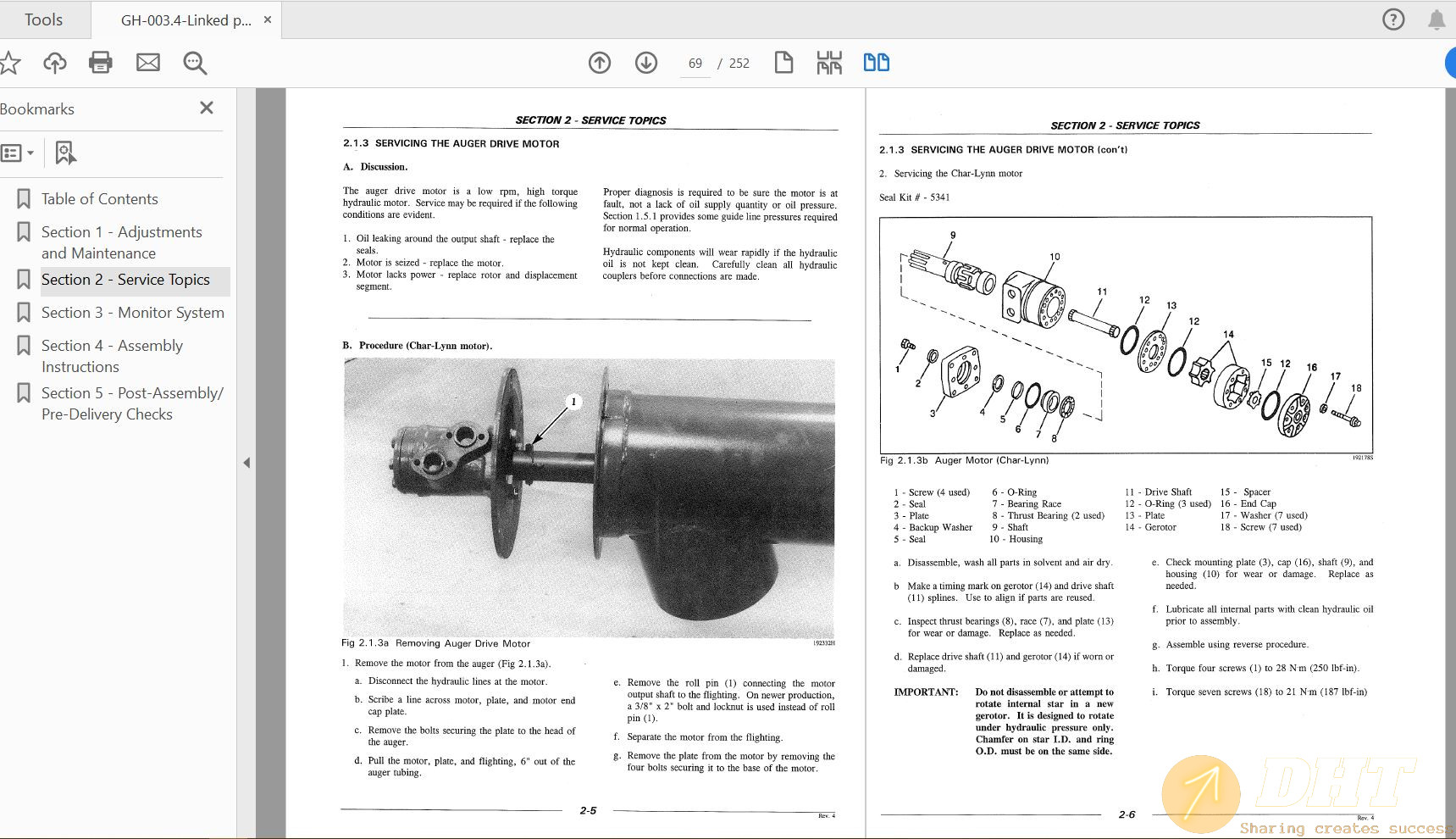Toggle single page display icon
The height and width of the screenshot is (839, 1456).
pos(783,63)
